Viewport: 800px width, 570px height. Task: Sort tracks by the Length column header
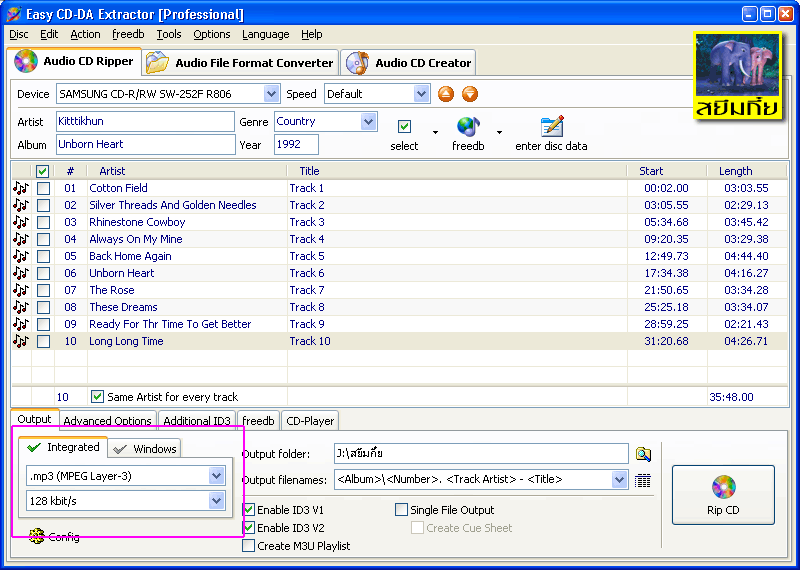coord(747,171)
